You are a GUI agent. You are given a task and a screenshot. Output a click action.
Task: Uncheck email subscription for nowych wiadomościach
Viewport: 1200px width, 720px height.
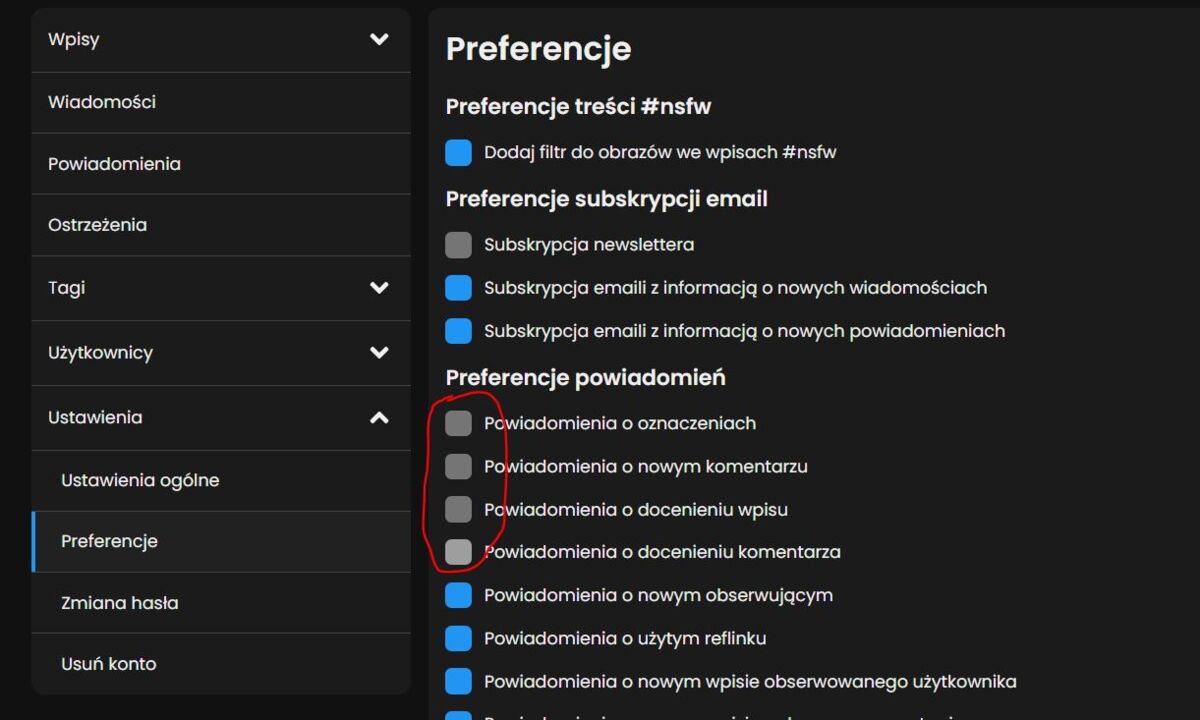tap(458, 288)
